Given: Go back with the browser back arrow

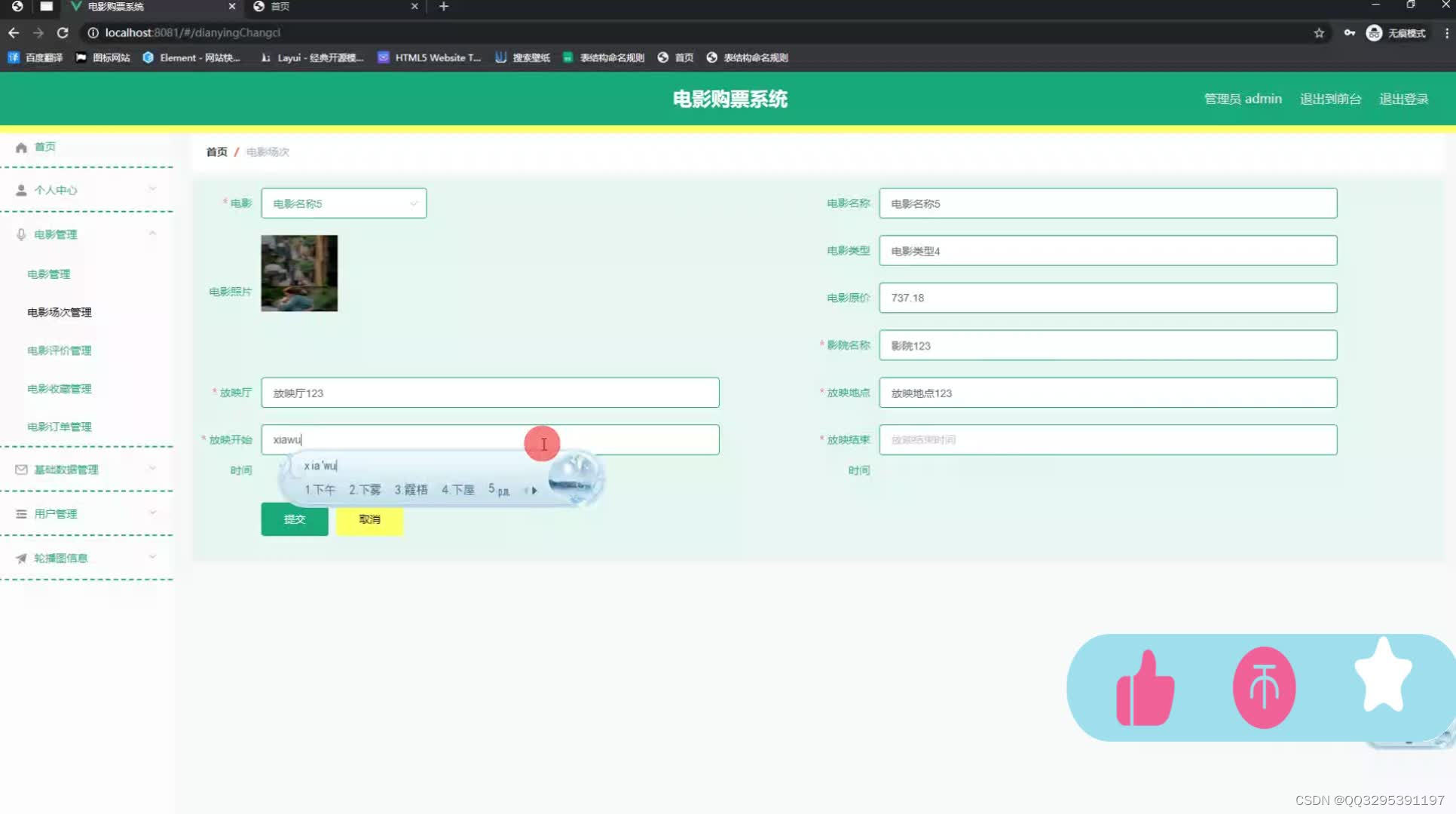Looking at the screenshot, I should (14, 32).
